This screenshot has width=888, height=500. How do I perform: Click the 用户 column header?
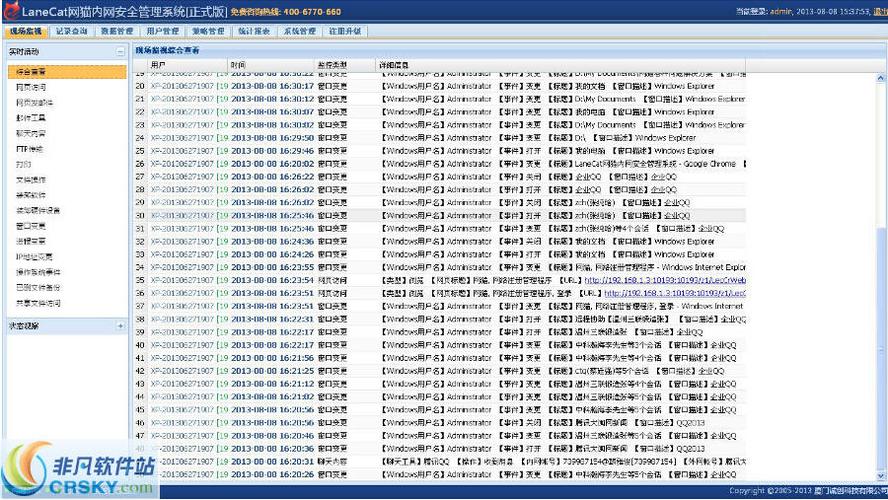[x=188, y=65]
